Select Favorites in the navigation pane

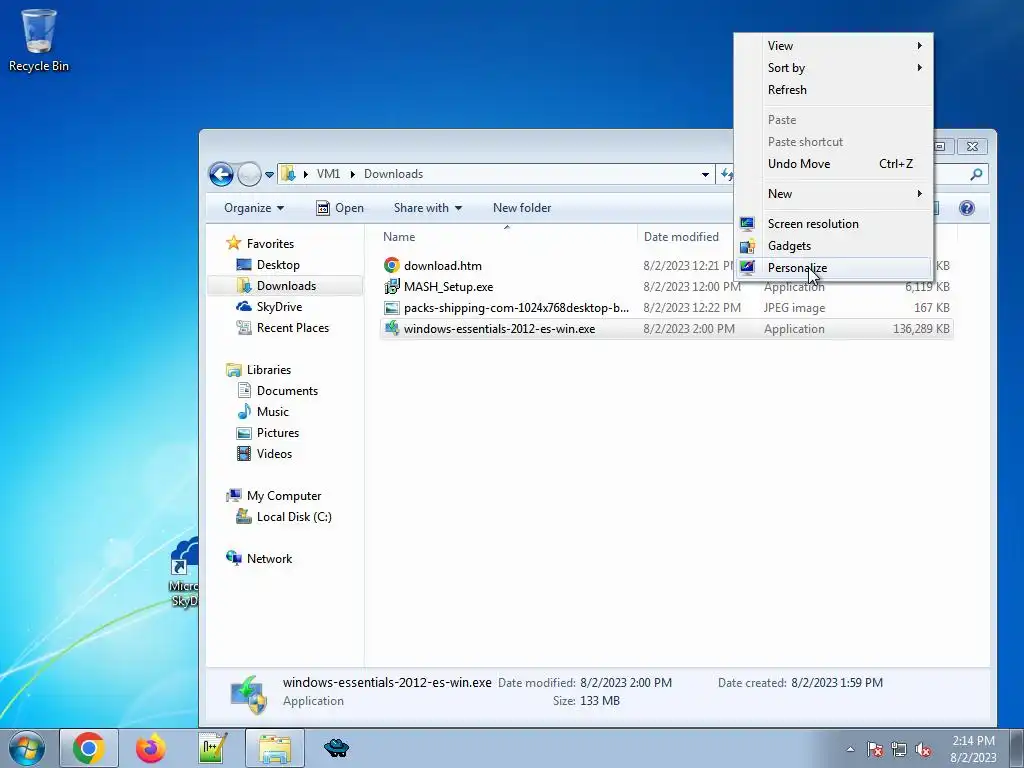click(260, 244)
